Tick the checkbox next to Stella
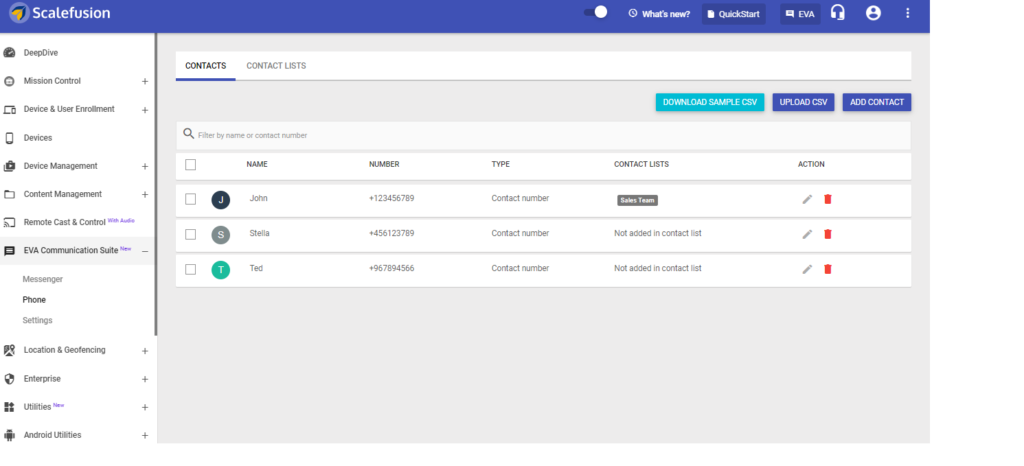 point(191,234)
